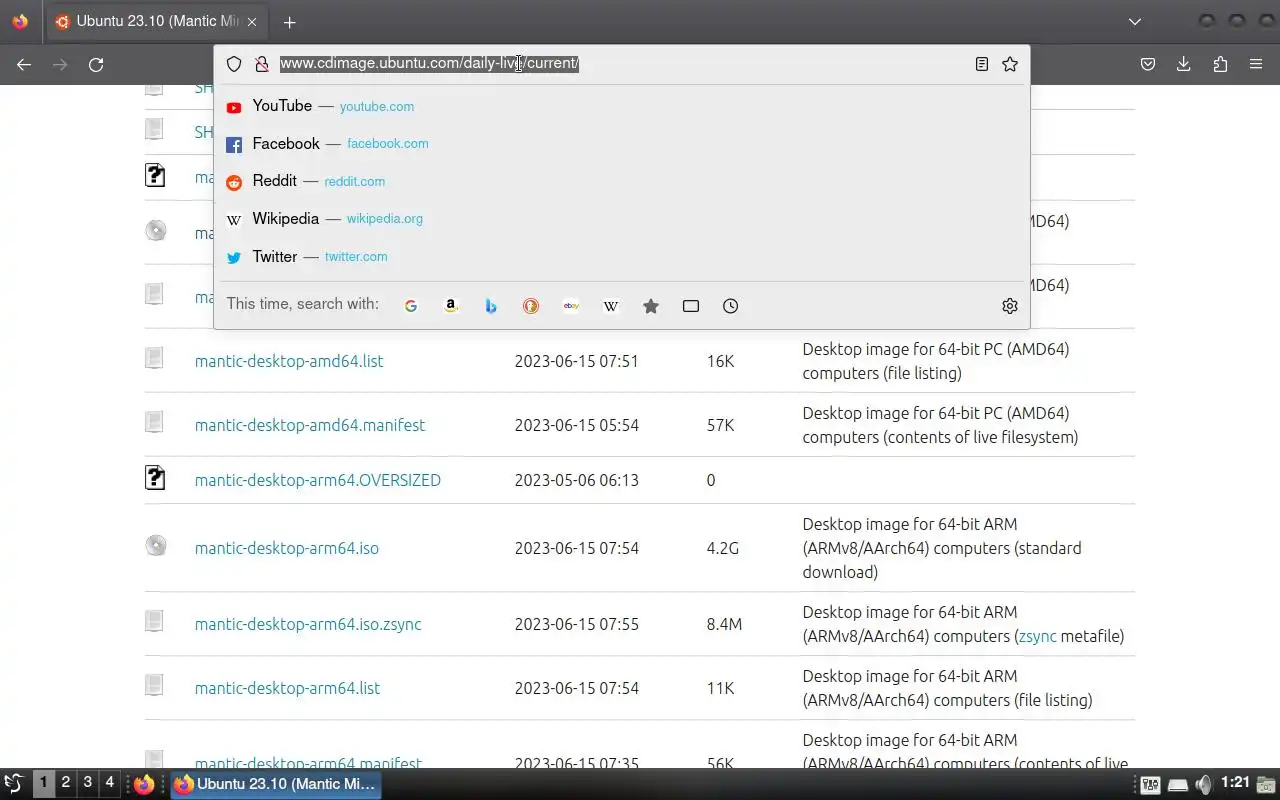Screen dimensions: 1280x800
Task: Choose Facebook suggestion in dropdown
Action: point(622,144)
